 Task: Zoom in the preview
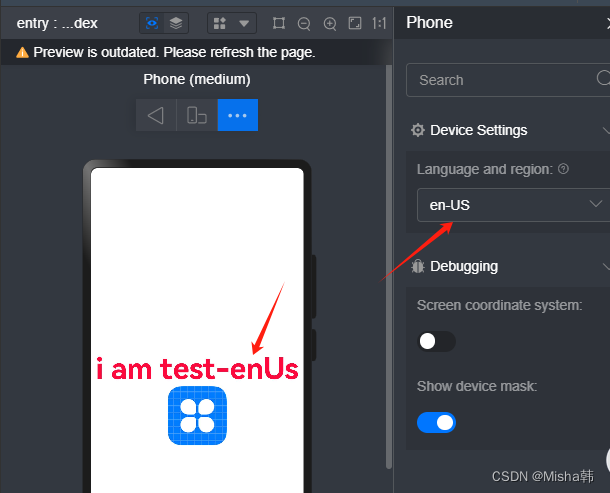[x=330, y=24]
